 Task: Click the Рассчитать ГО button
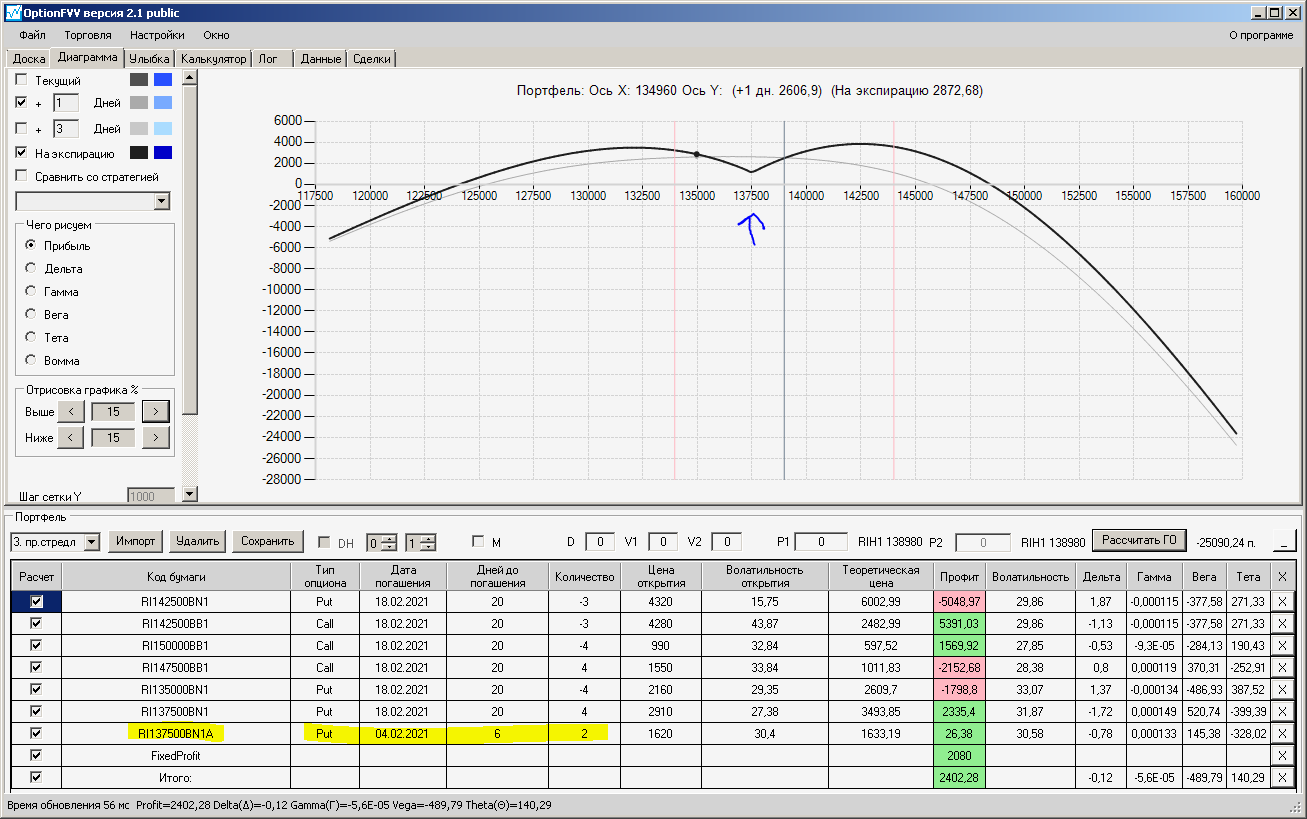click(x=1138, y=541)
